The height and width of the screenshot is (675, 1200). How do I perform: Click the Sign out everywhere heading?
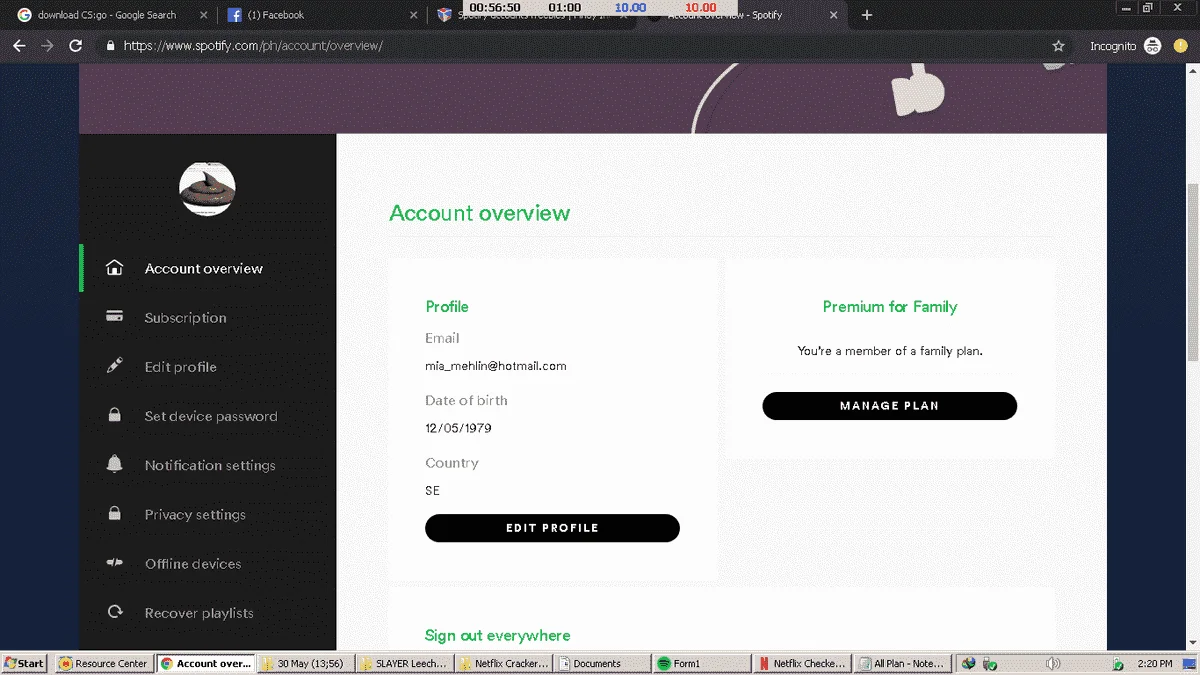tap(497, 635)
